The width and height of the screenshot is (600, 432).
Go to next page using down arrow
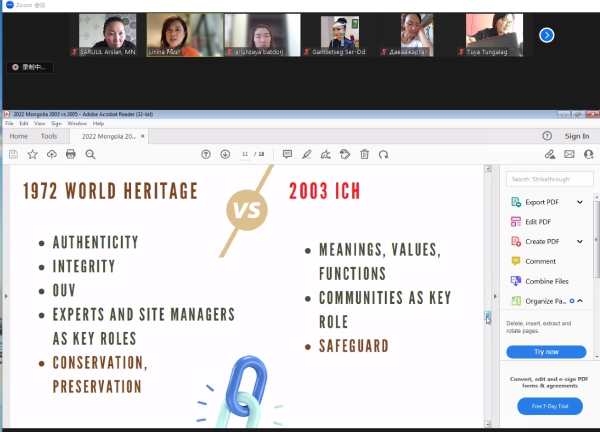pos(224,154)
